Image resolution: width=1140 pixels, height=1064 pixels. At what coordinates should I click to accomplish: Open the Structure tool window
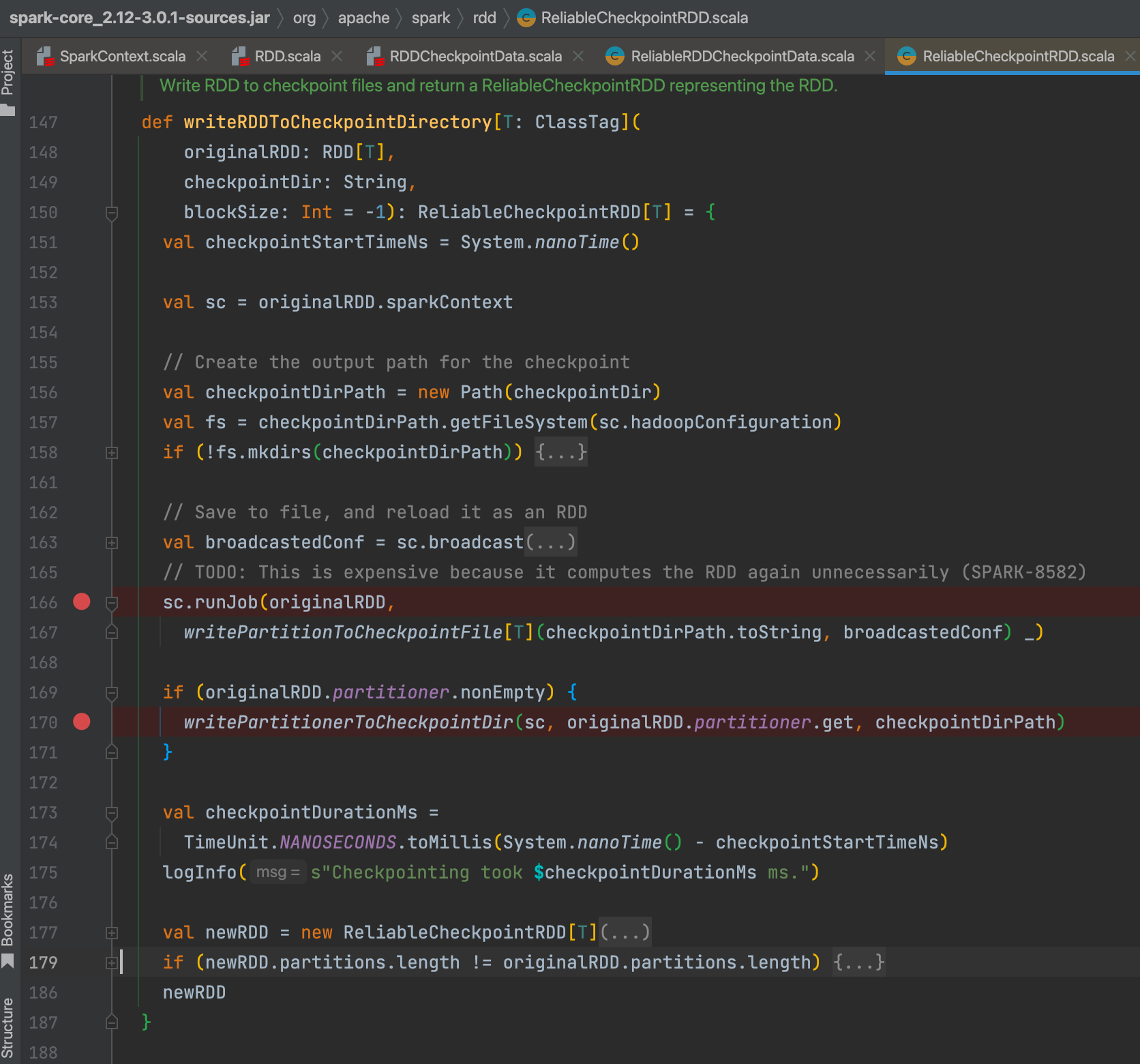pyautogui.click(x=7, y=1027)
